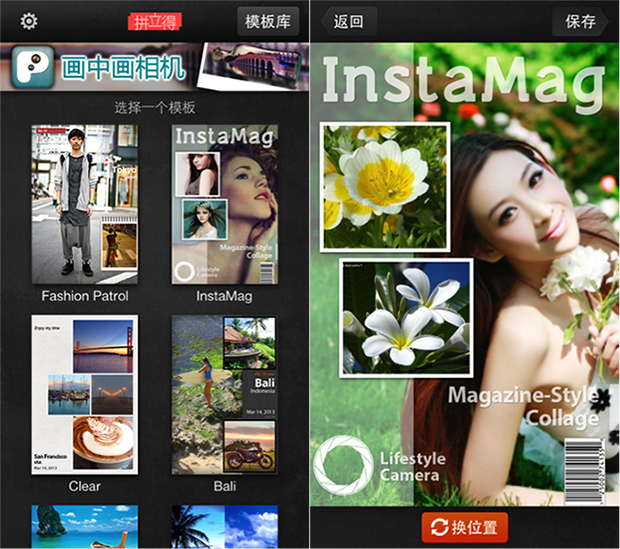Viewport: 620px width, 549px height.
Task: Swap photo positions with 换位置 button
Action: 465,527
